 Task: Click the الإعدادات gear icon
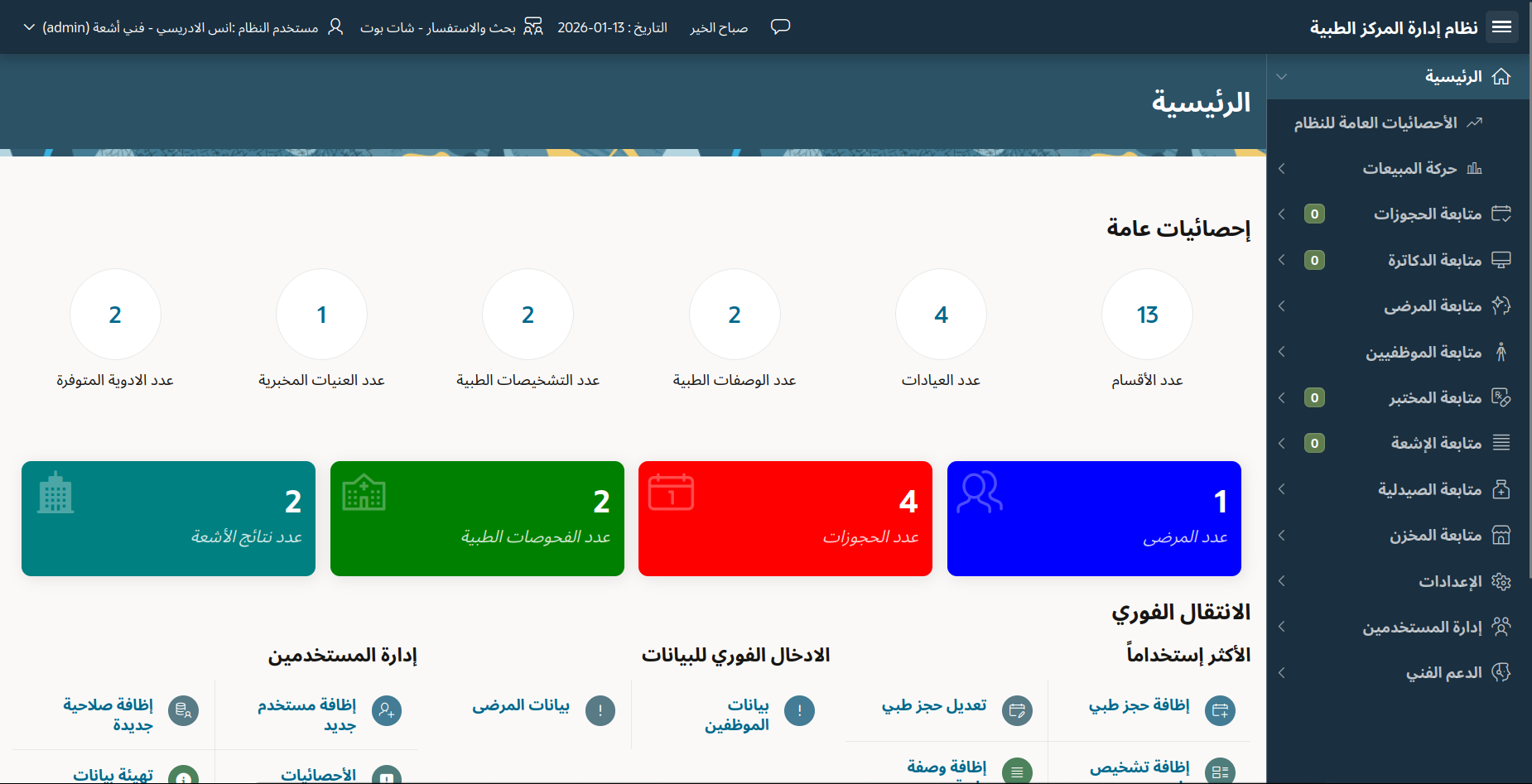point(1502,581)
